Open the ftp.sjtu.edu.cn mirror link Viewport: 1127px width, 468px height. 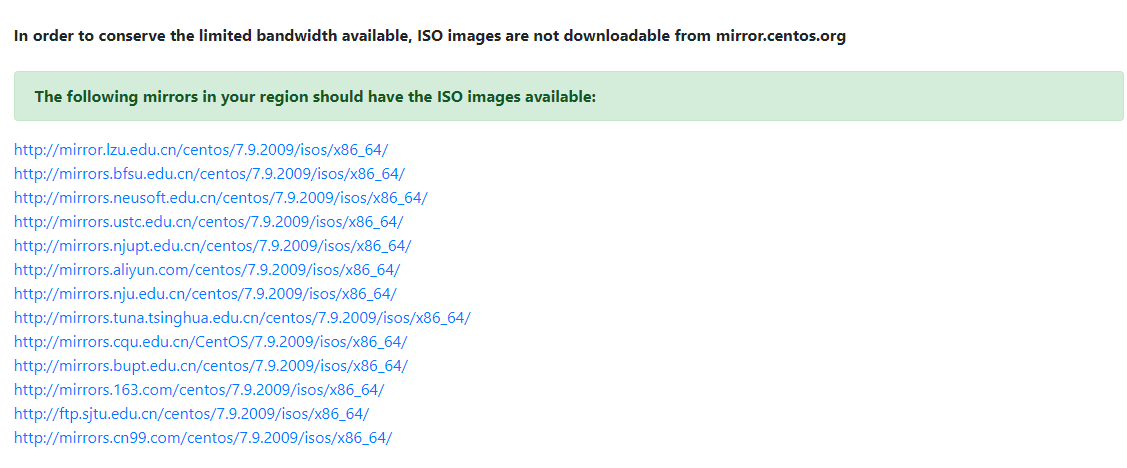(x=191, y=413)
